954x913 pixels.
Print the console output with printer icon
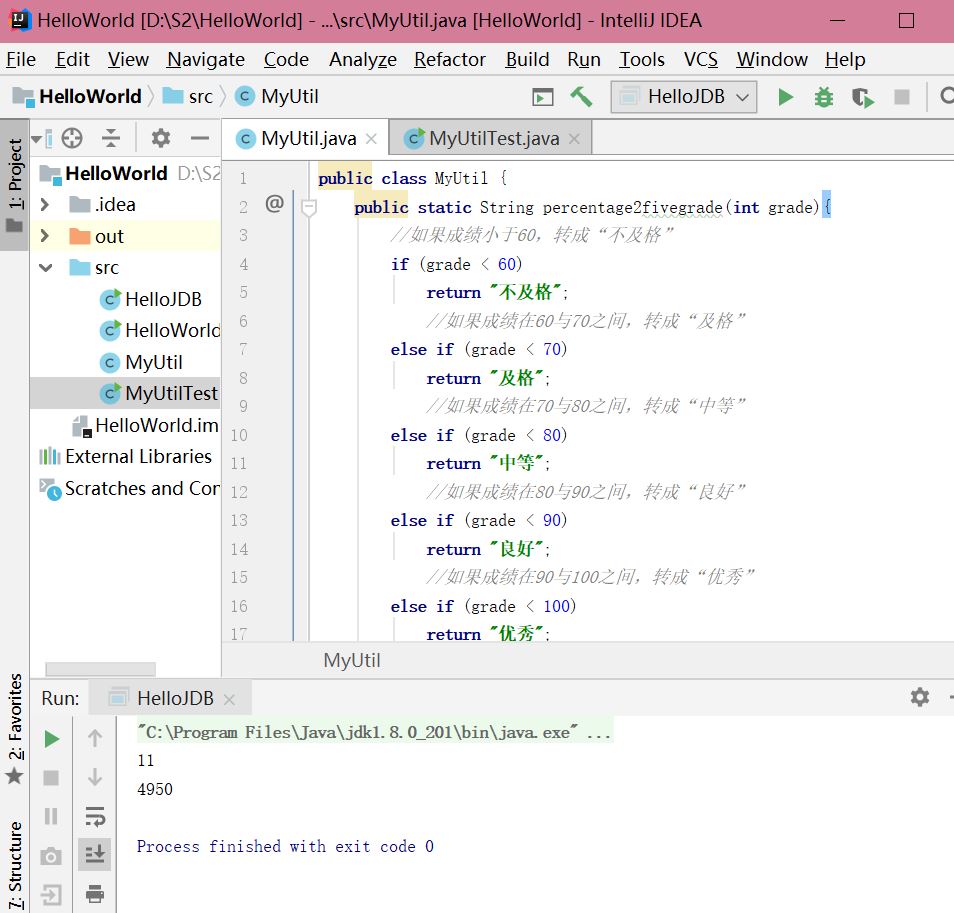[95, 894]
